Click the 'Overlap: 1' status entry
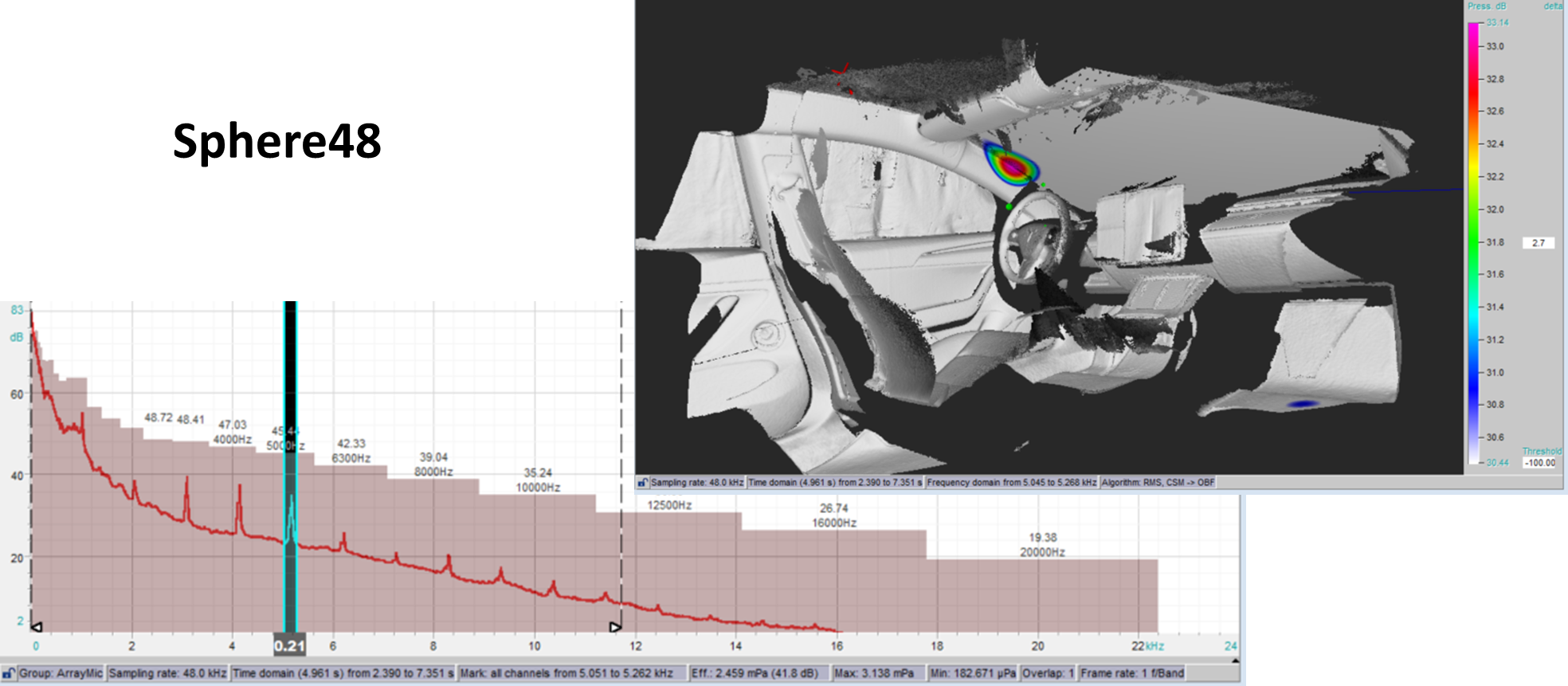The image size is (1568, 686). [1048, 673]
